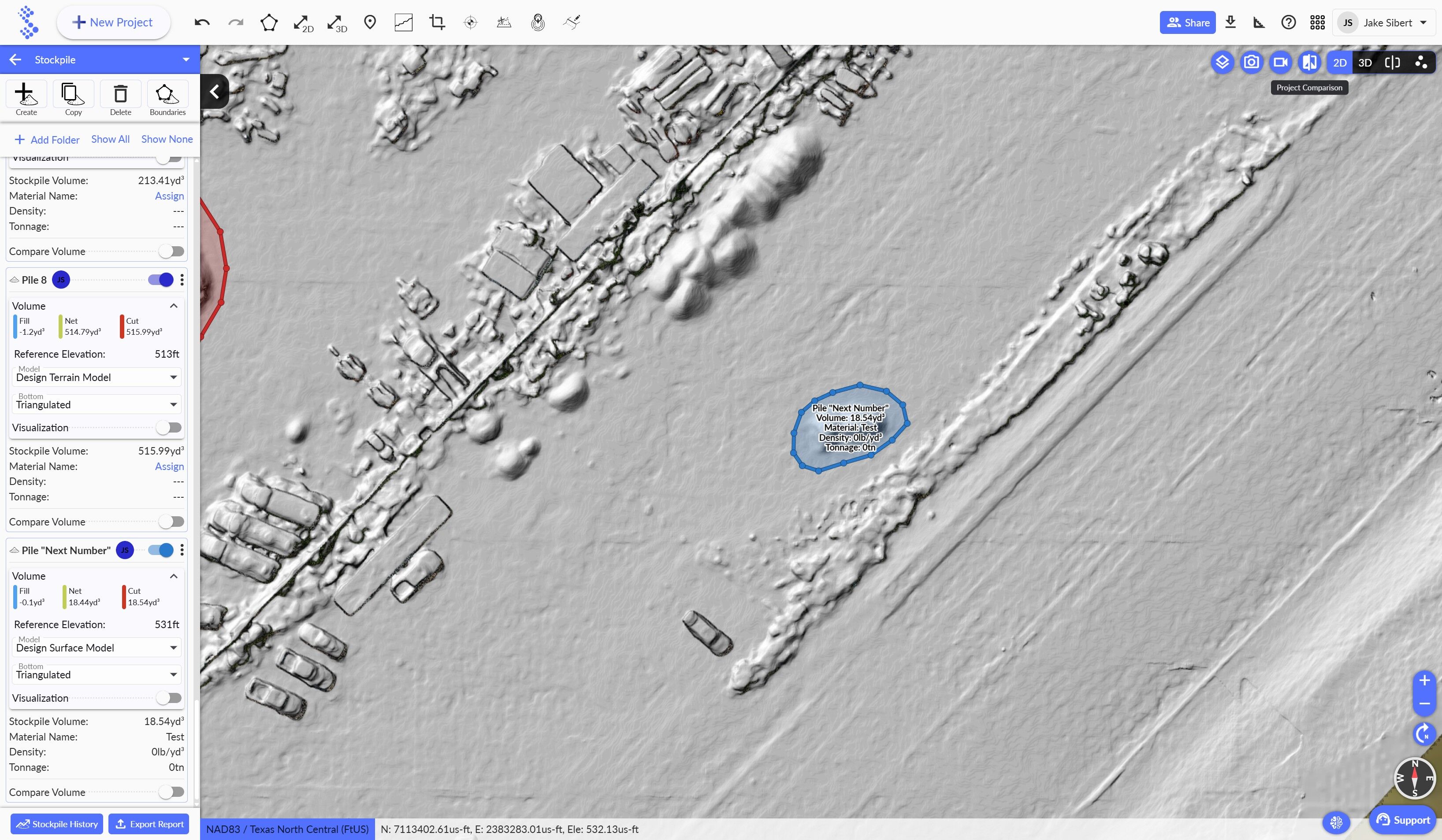Take a screenshot with camera icon
This screenshot has height=840, width=1442.
(1252, 62)
